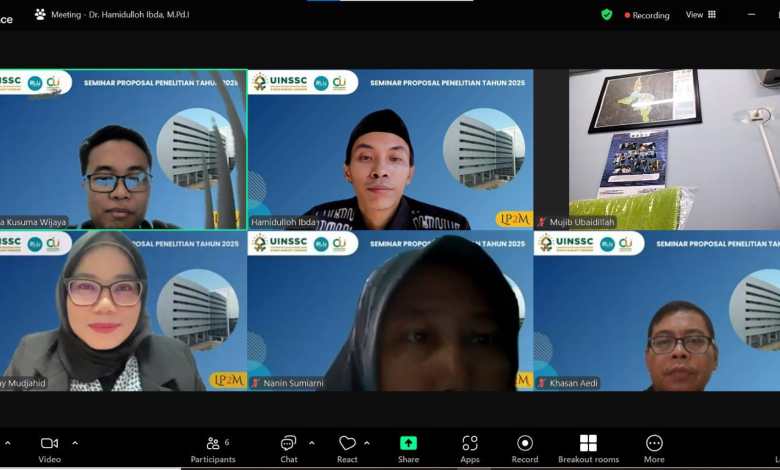The width and height of the screenshot is (780, 470).
Task: Open the React heart menu
Action: click(x=347, y=450)
